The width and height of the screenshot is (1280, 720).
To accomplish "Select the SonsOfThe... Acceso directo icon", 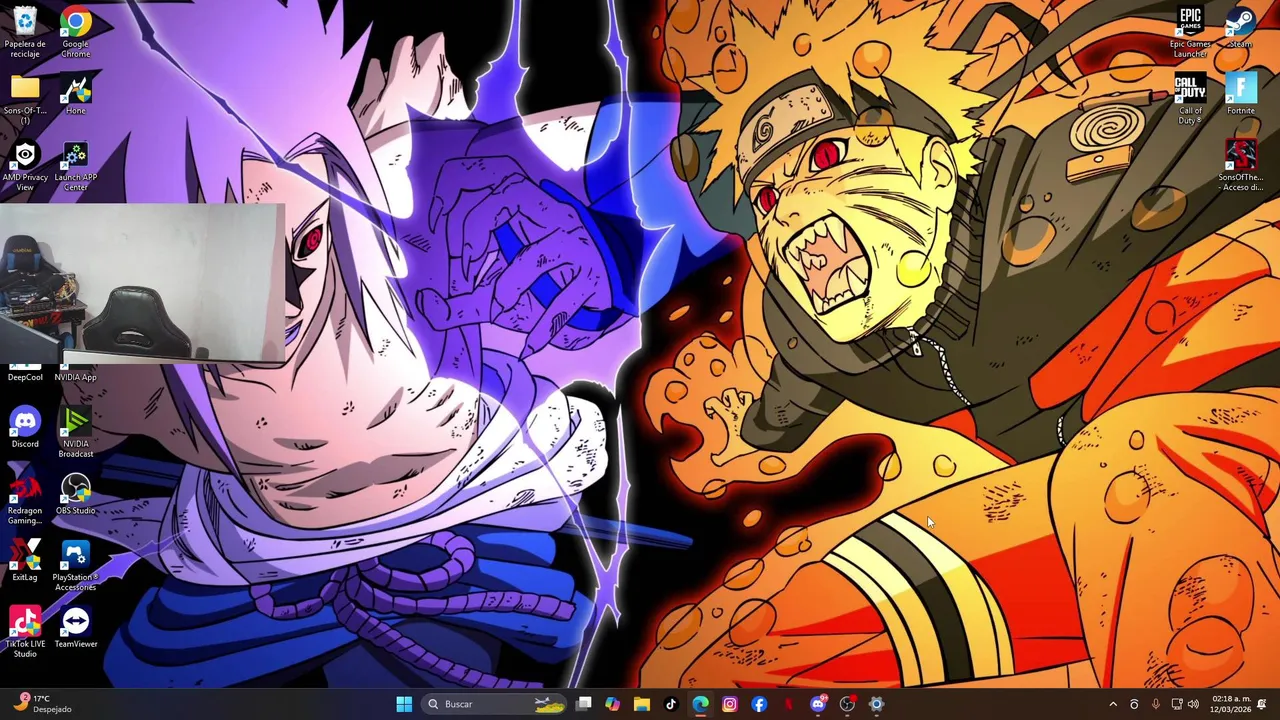I will pyautogui.click(x=1240, y=165).
